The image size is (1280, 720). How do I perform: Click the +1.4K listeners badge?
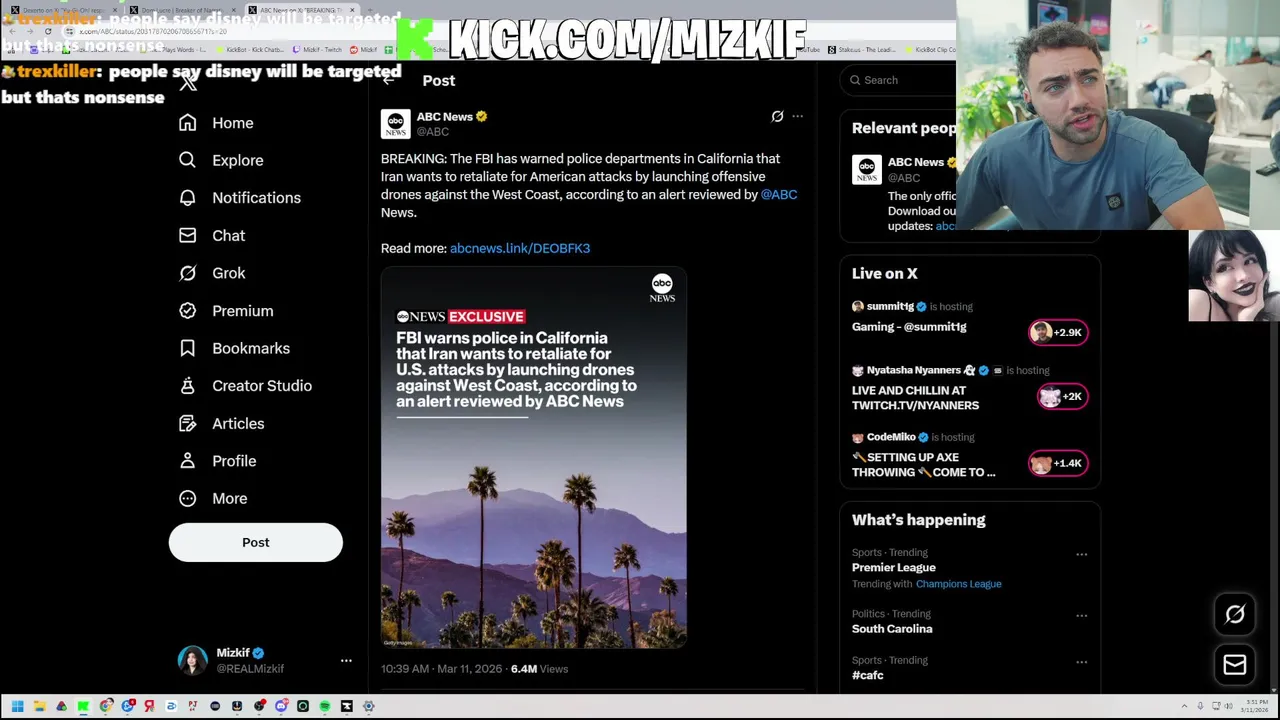[x=1058, y=463]
